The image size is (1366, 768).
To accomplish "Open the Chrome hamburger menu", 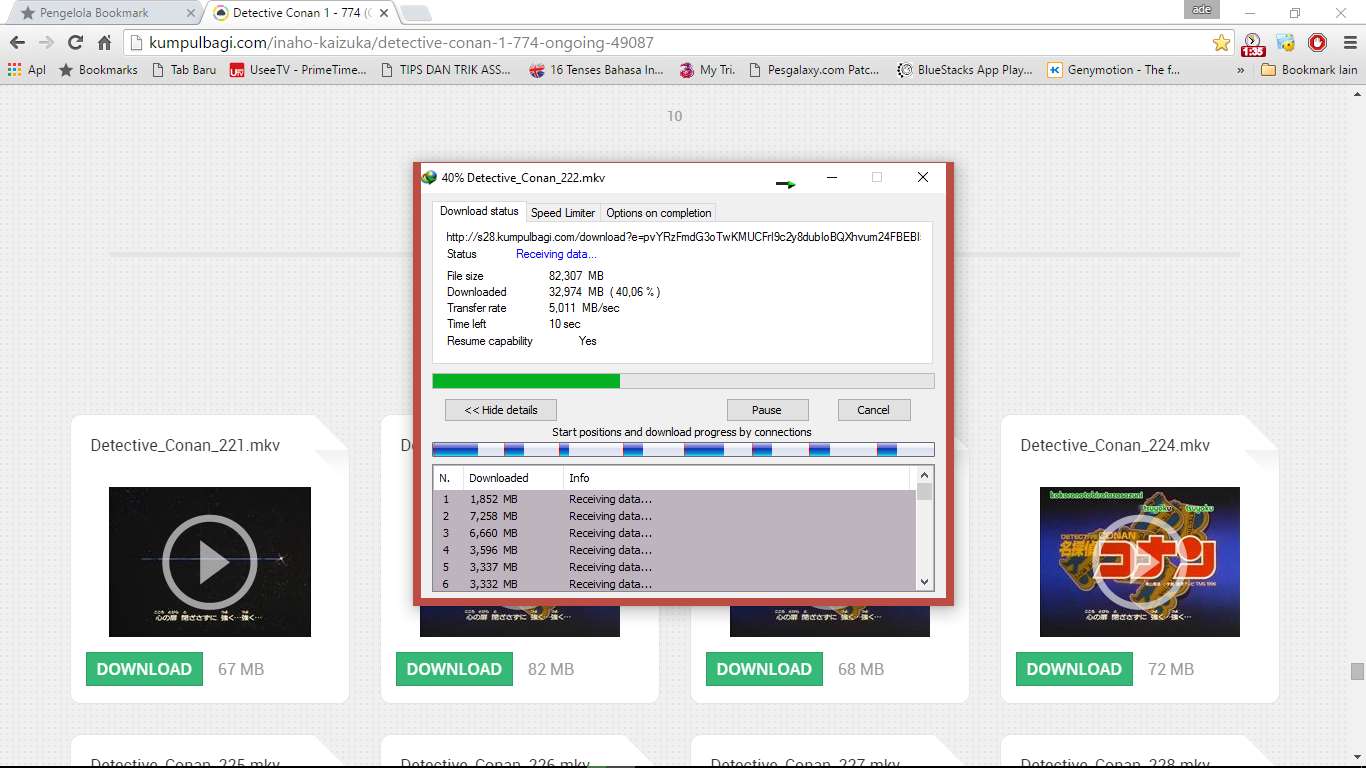I will click(1348, 43).
